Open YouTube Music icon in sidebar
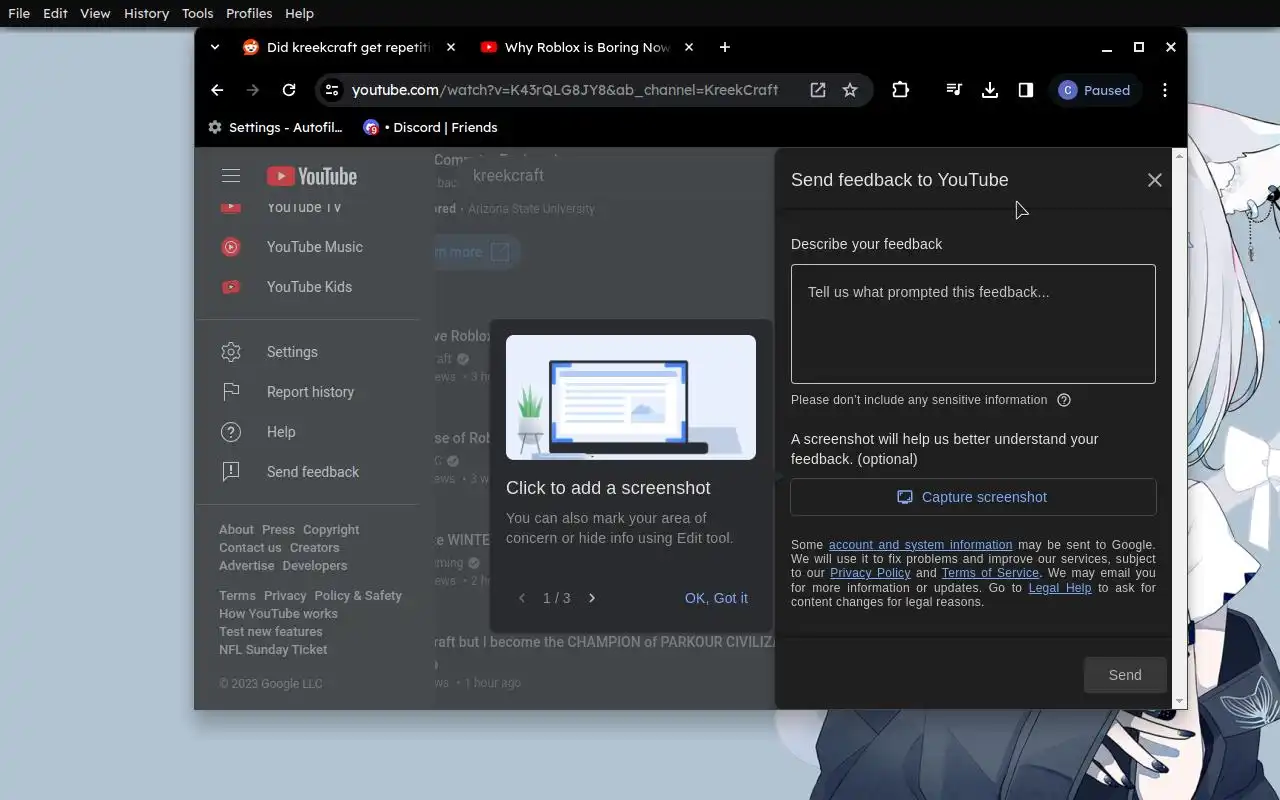This screenshot has height=800, width=1280. point(231,247)
